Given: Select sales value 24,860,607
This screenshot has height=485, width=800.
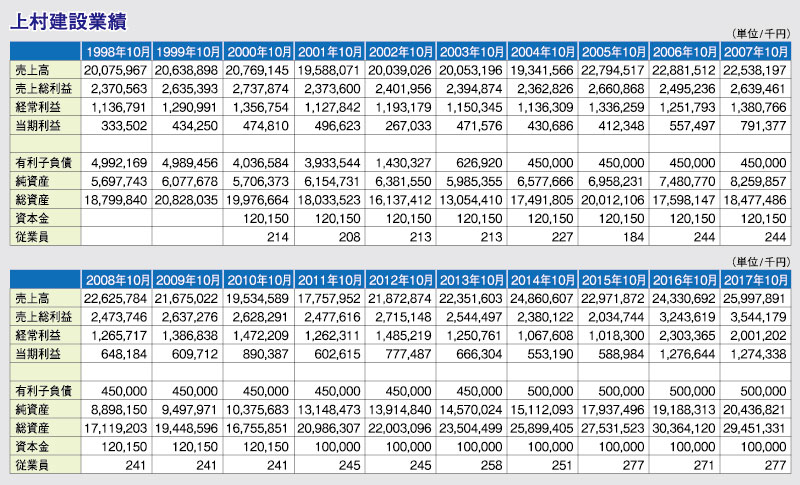Looking at the screenshot, I should 542,299.
